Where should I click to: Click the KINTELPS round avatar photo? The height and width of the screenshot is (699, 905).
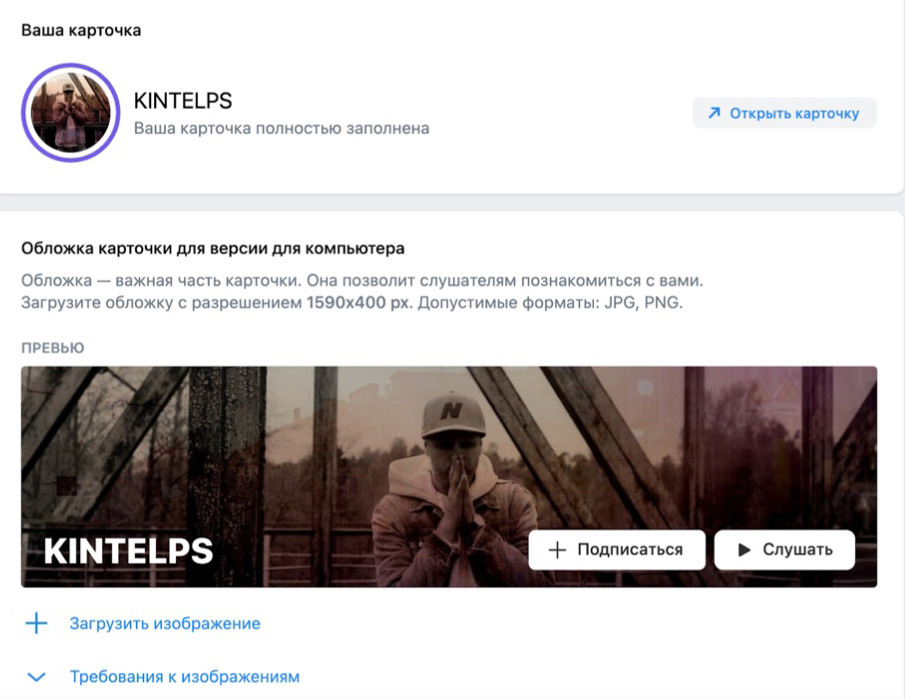[x=70, y=113]
